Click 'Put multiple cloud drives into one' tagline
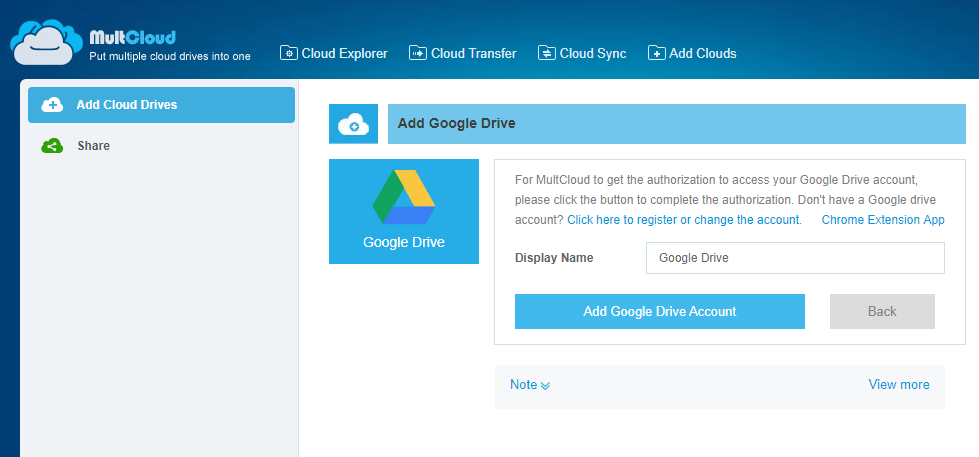979x457 pixels. (170, 56)
